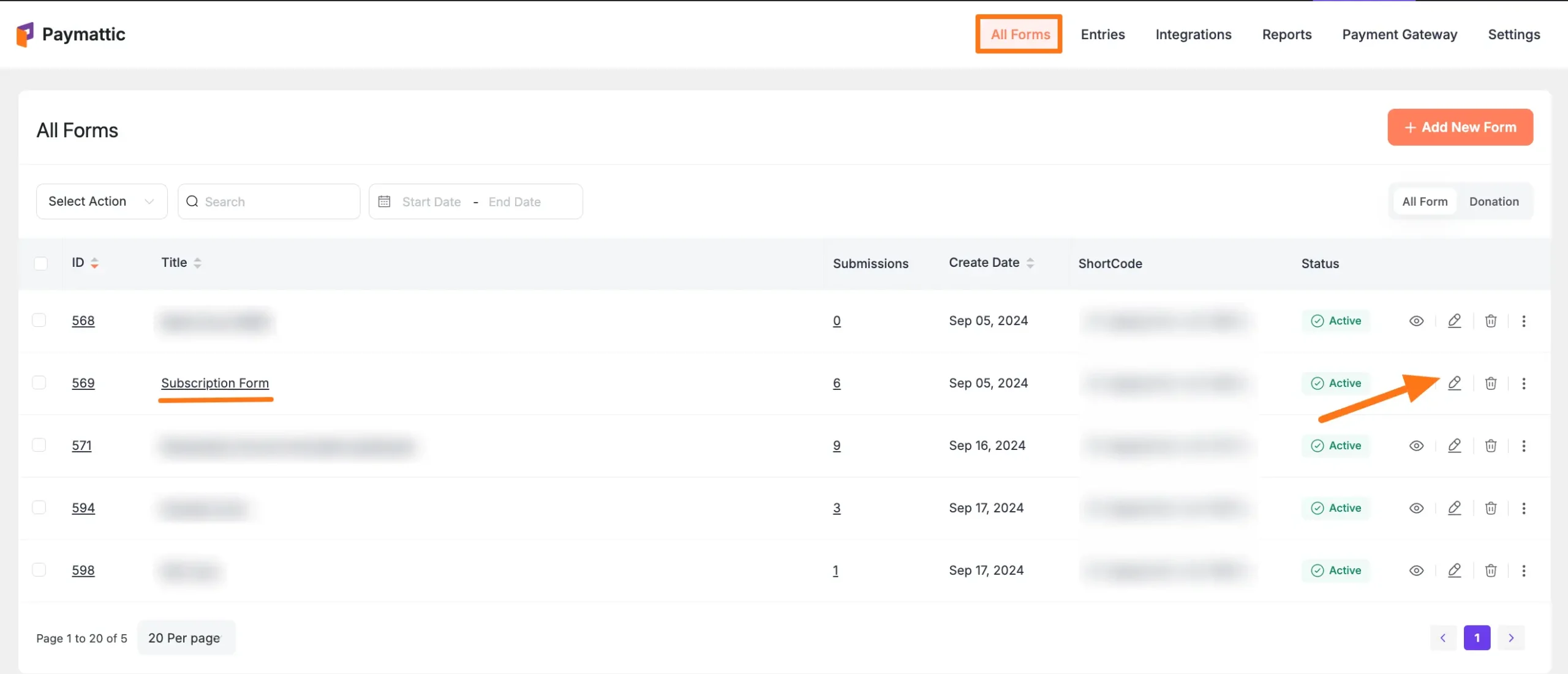Preview form 571 via eye icon
The height and width of the screenshot is (674, 1568).
click(1416, 446)
